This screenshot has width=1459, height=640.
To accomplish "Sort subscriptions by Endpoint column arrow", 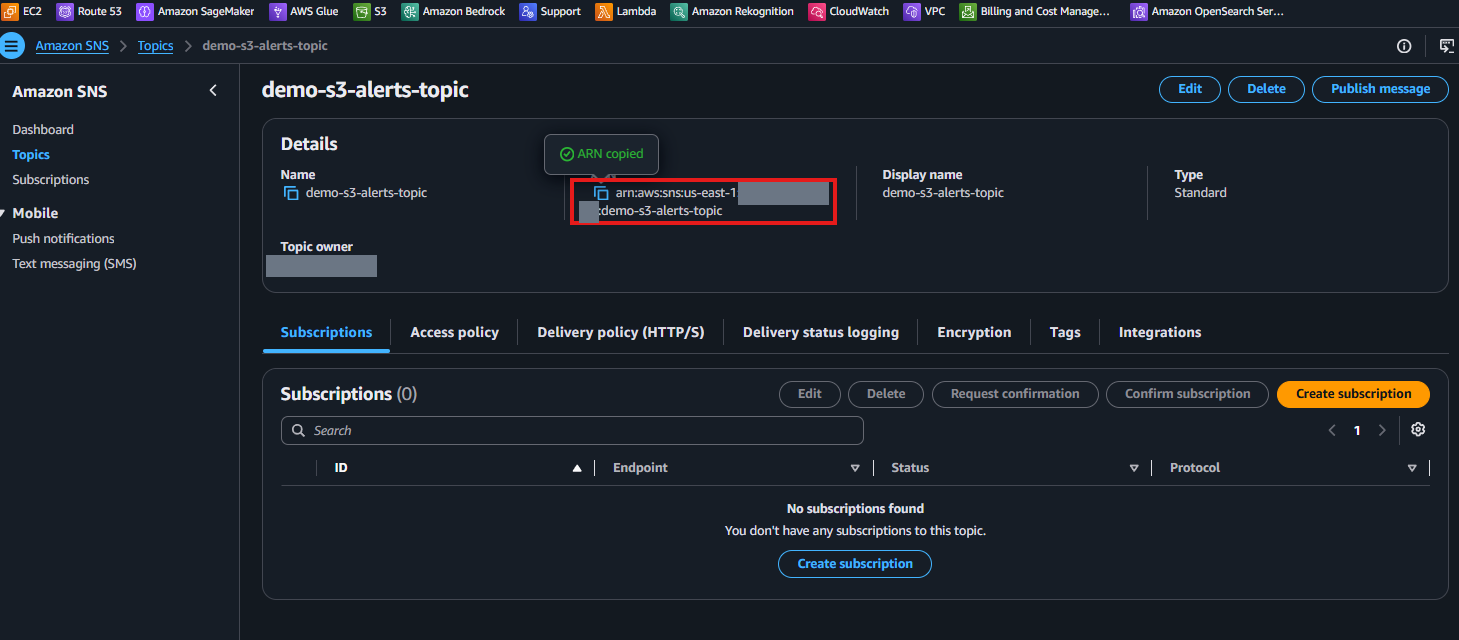I will pos(855,468).
